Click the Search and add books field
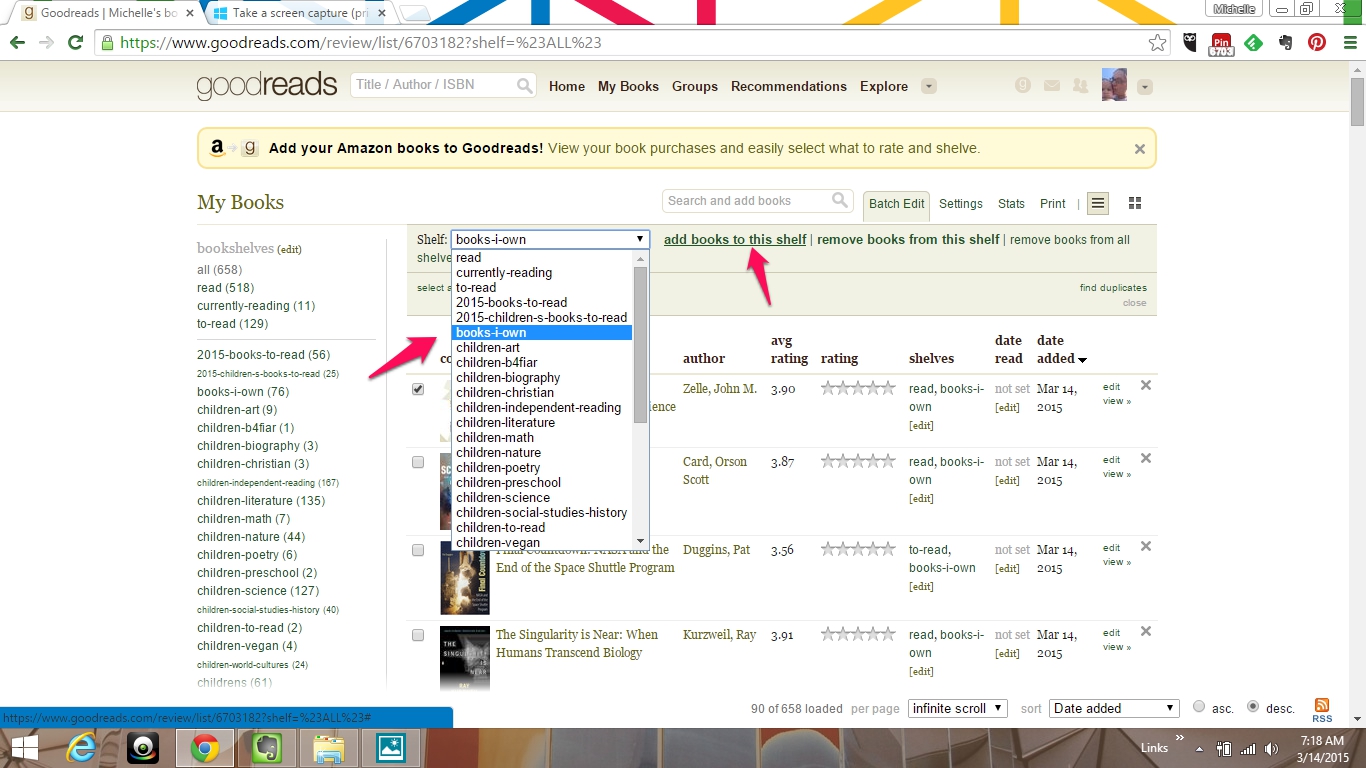 click(746, 201)
